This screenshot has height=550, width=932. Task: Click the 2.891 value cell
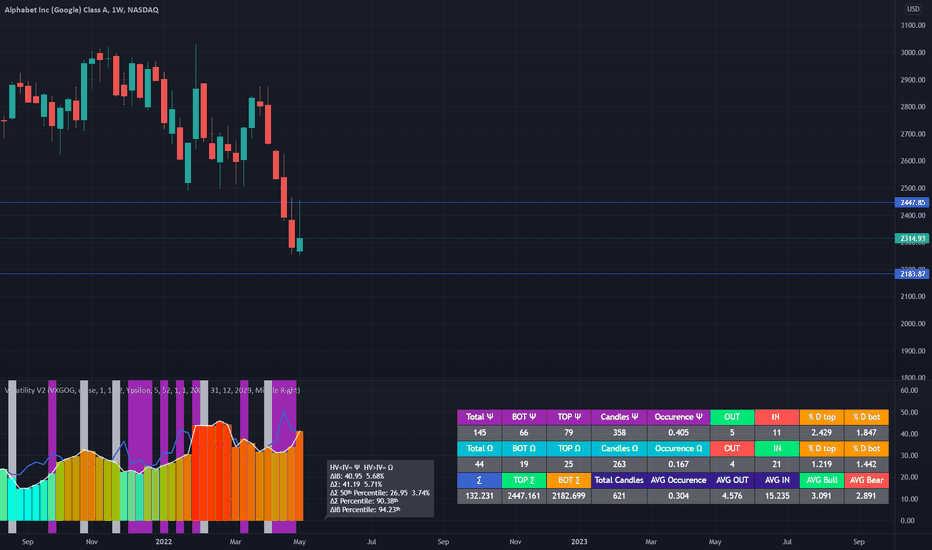coord(867,496)
